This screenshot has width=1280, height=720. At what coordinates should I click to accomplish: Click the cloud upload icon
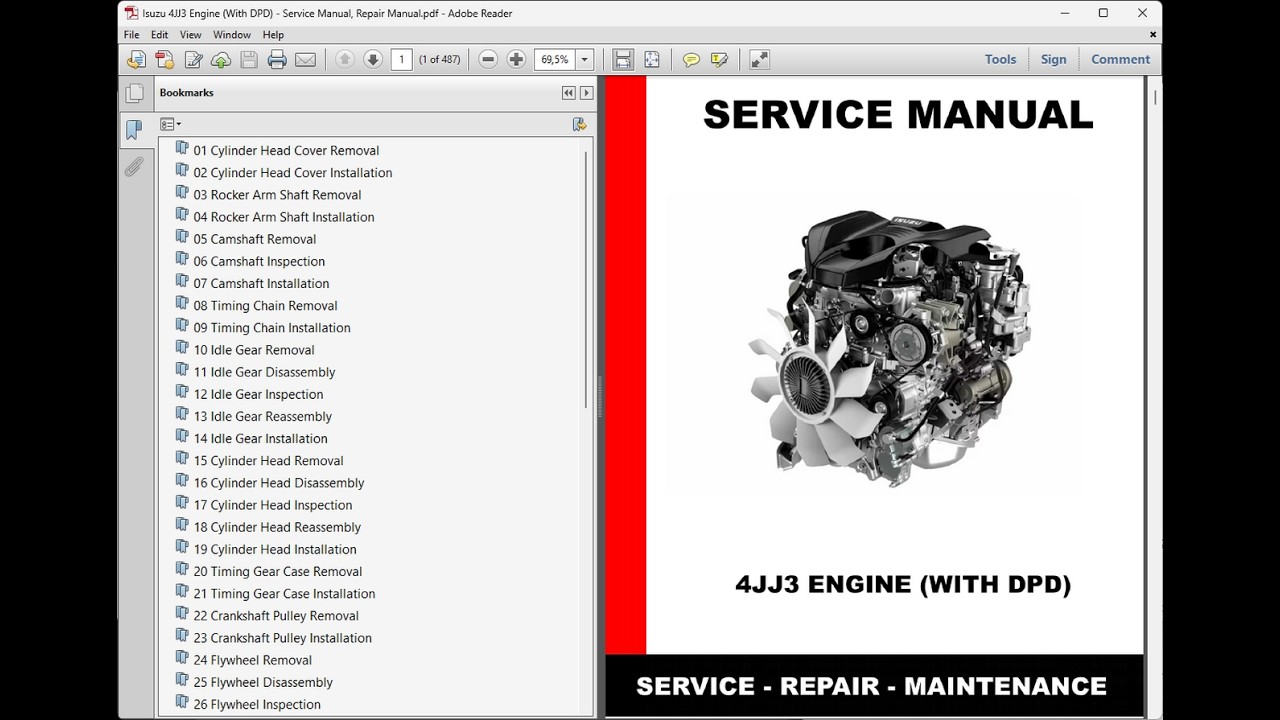[221, 60]
